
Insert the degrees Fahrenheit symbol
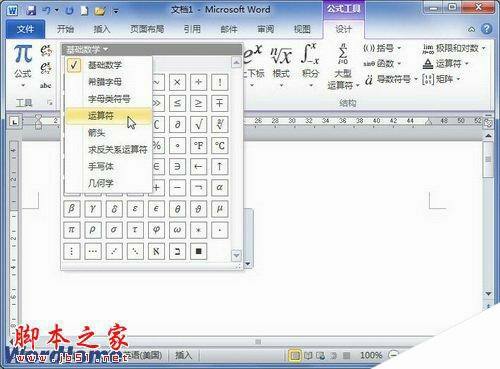[x=198, y=145]
